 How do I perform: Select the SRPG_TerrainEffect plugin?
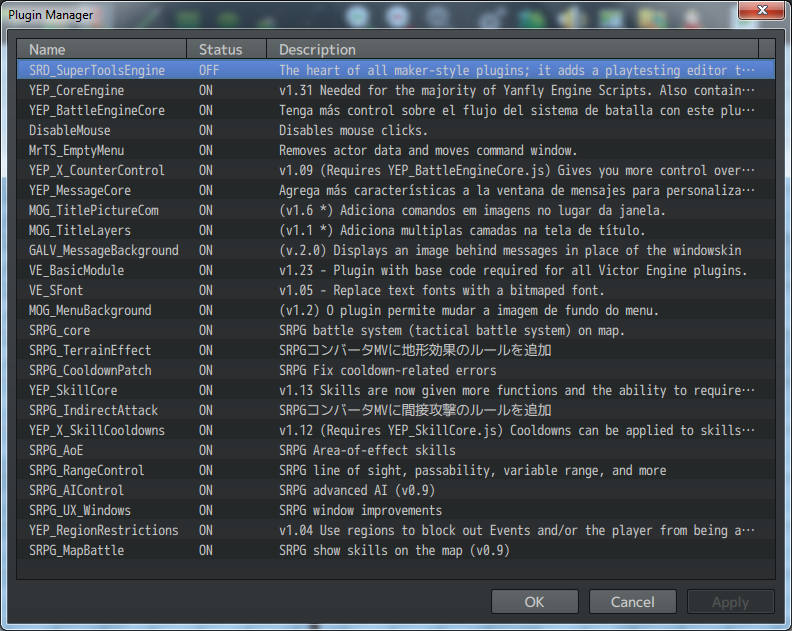point(396,351)
